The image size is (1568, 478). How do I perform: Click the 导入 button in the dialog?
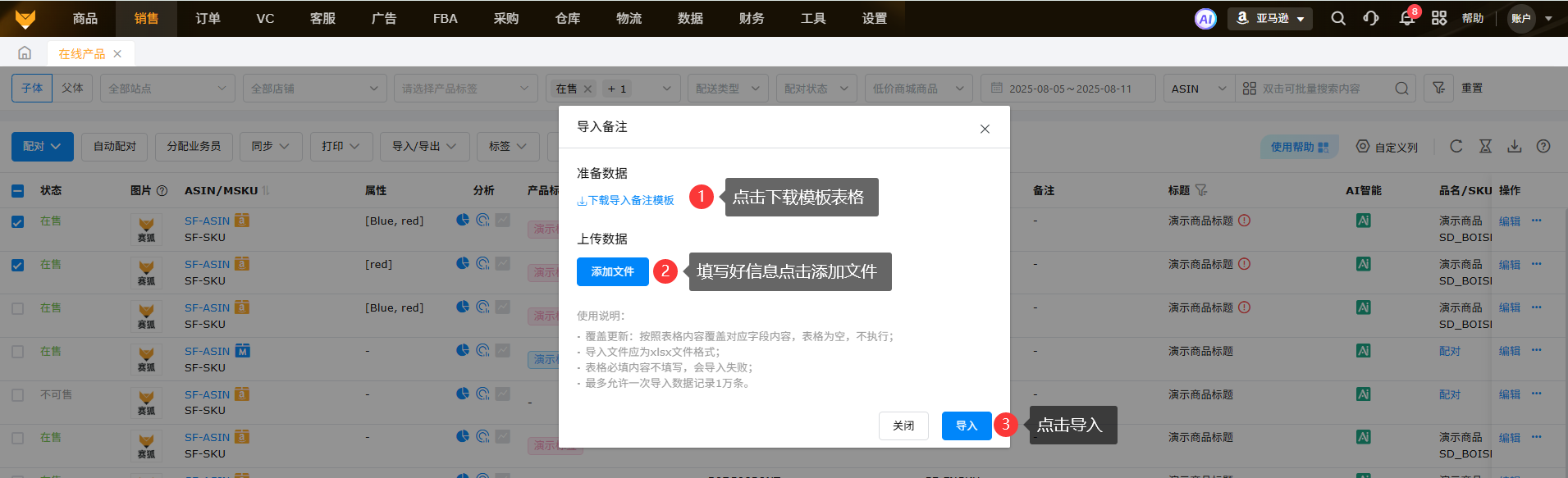967,426
